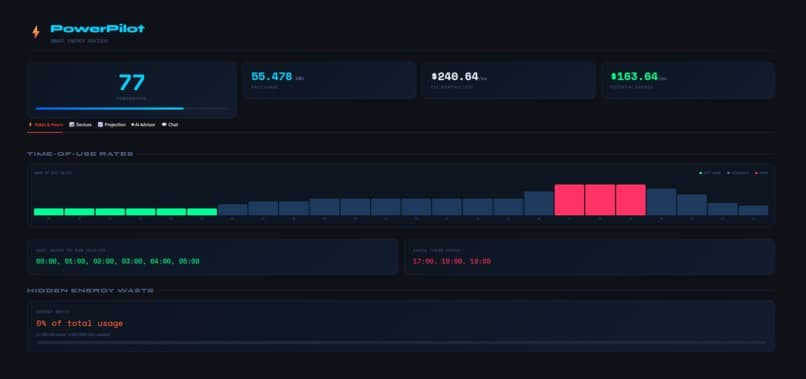Click the Devices tab icon
This screenshot has height=379, width=806.
(x=71, y=124)
